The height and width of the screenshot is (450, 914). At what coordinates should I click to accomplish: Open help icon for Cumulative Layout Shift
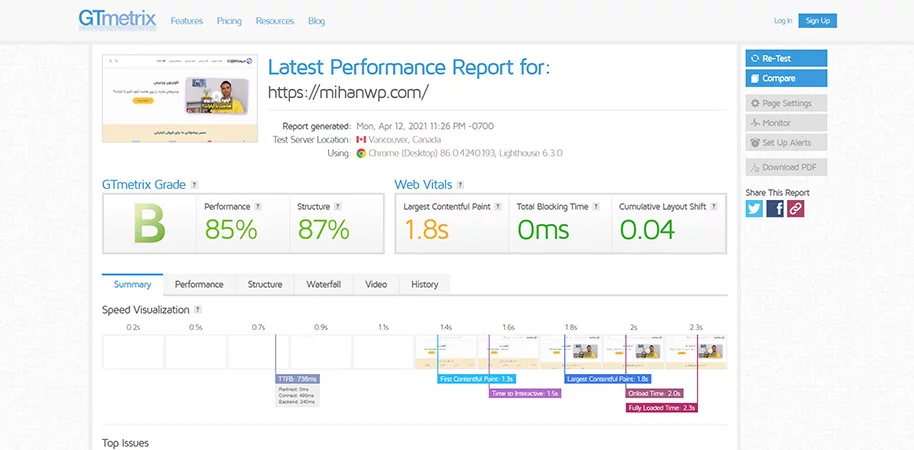click(x=713, y=206)
